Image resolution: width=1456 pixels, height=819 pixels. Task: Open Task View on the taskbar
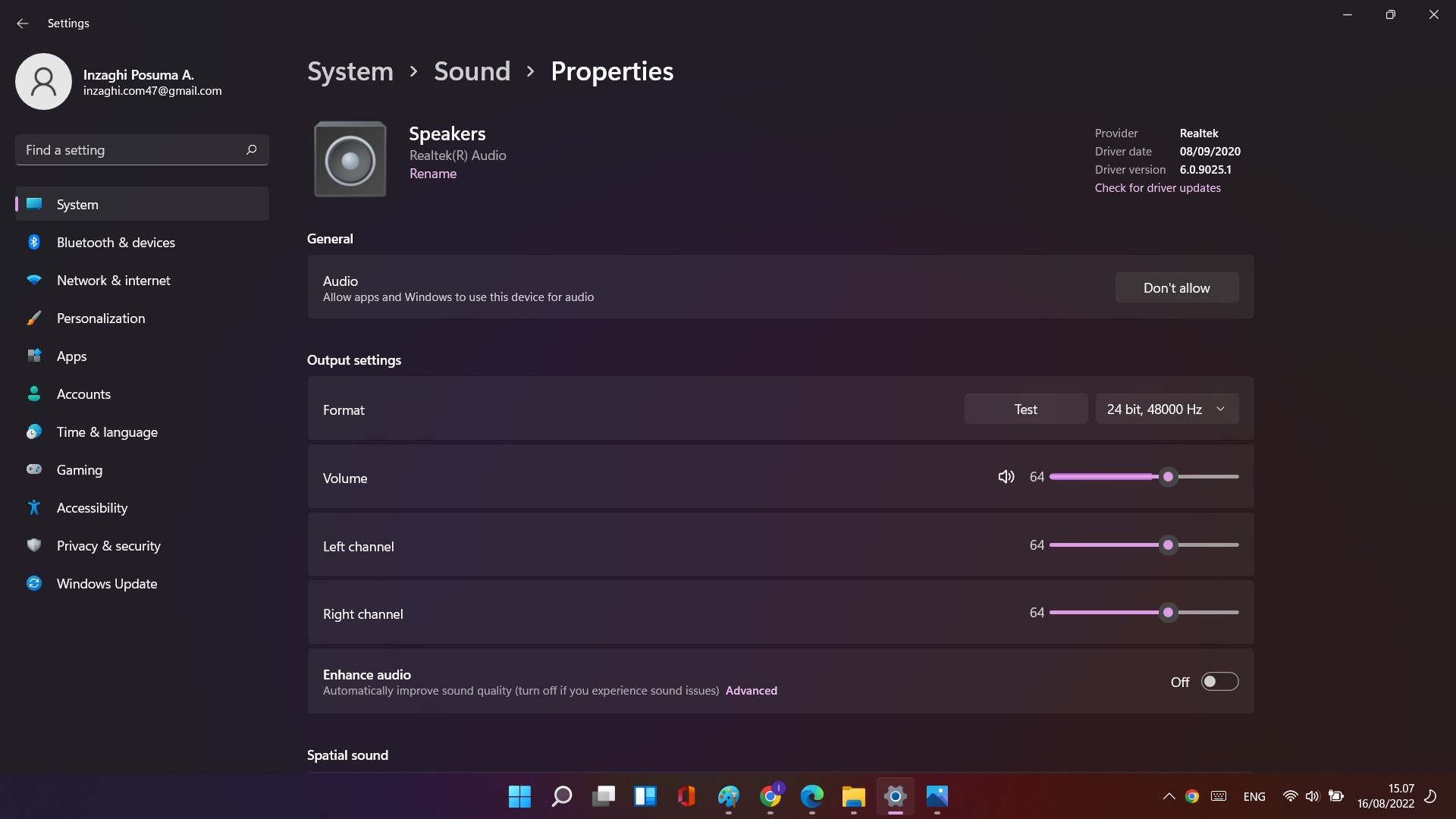(x=604, y=796)
